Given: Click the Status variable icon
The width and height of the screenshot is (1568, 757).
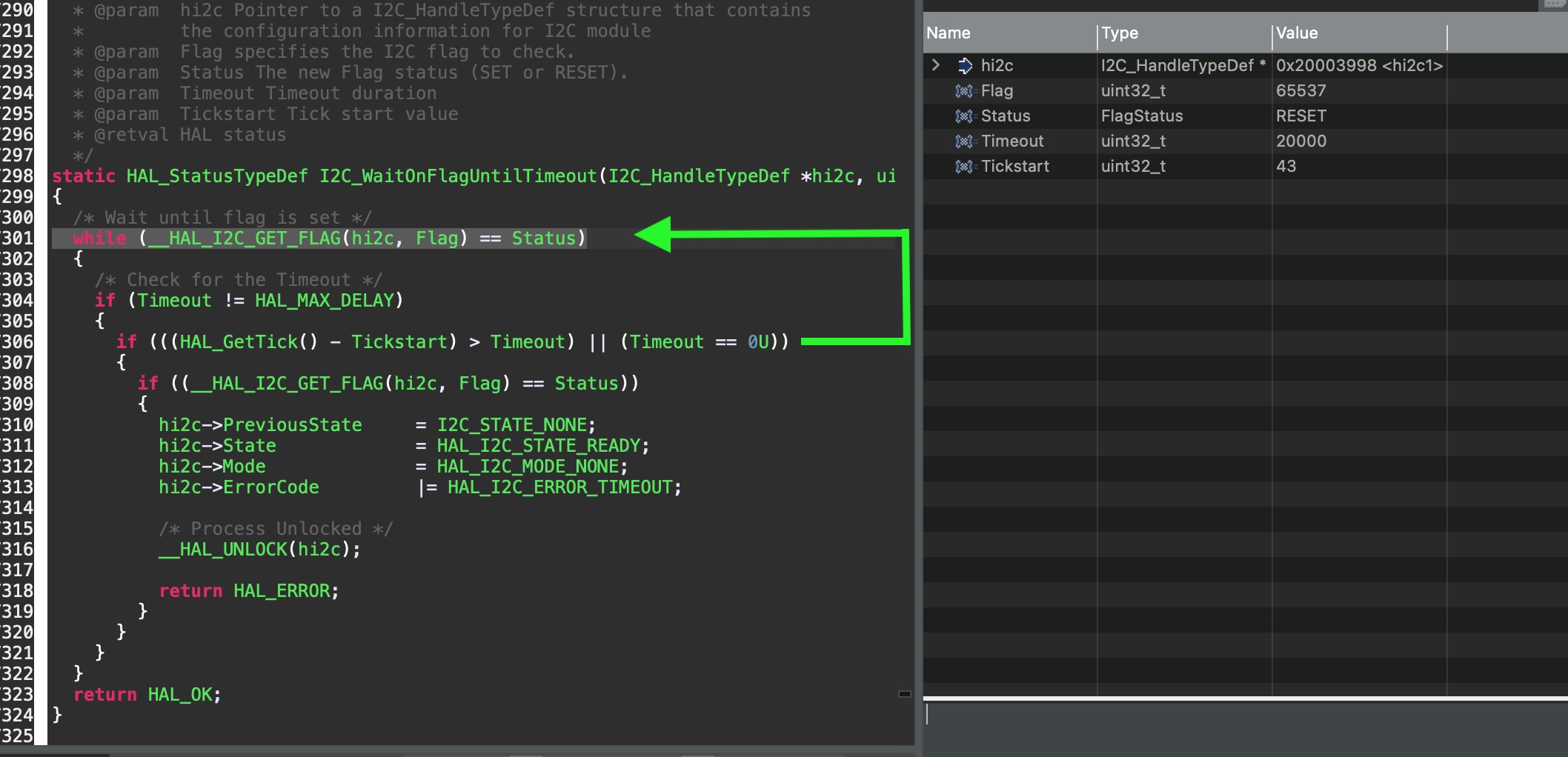Looking at the screenshot, I should coord(963,116).
